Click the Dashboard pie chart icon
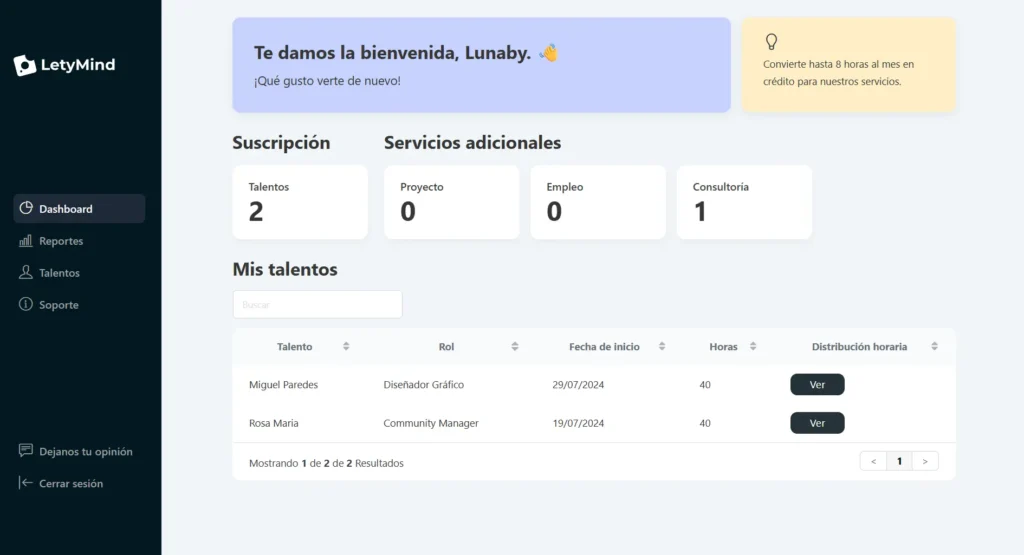The height and width of the screenshot is (555, 1024). 26,208
